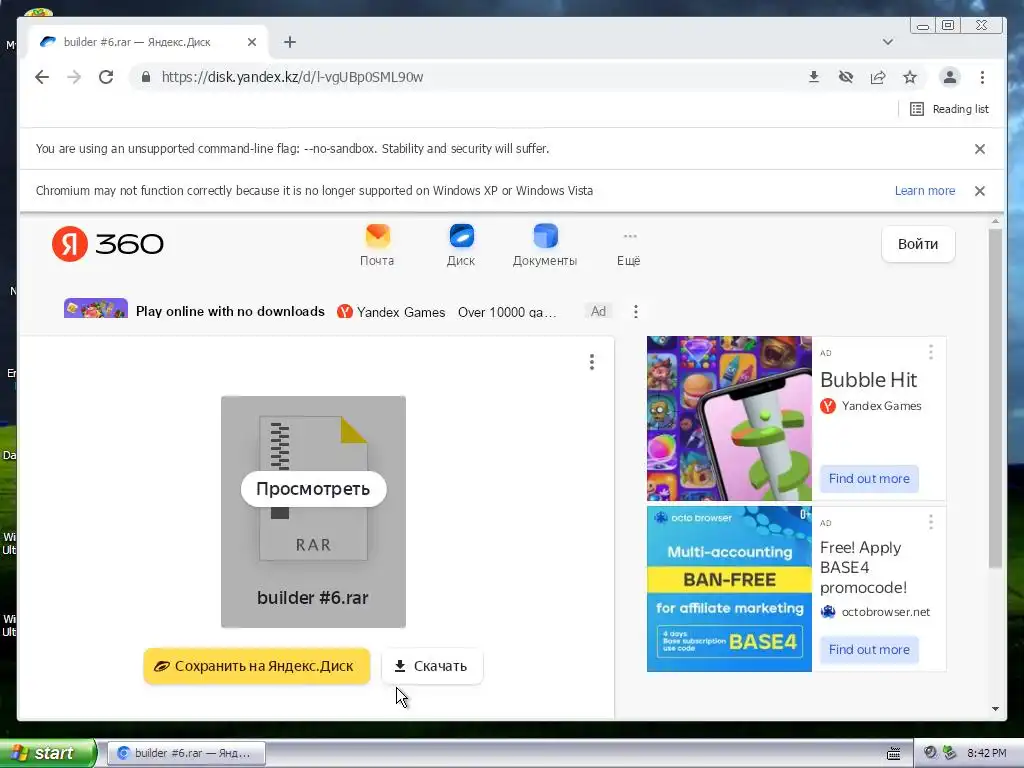The width and height of the screenshot is (1024, 768).
Task: Close the builder #6.rar tab
Action: [252, 42]
